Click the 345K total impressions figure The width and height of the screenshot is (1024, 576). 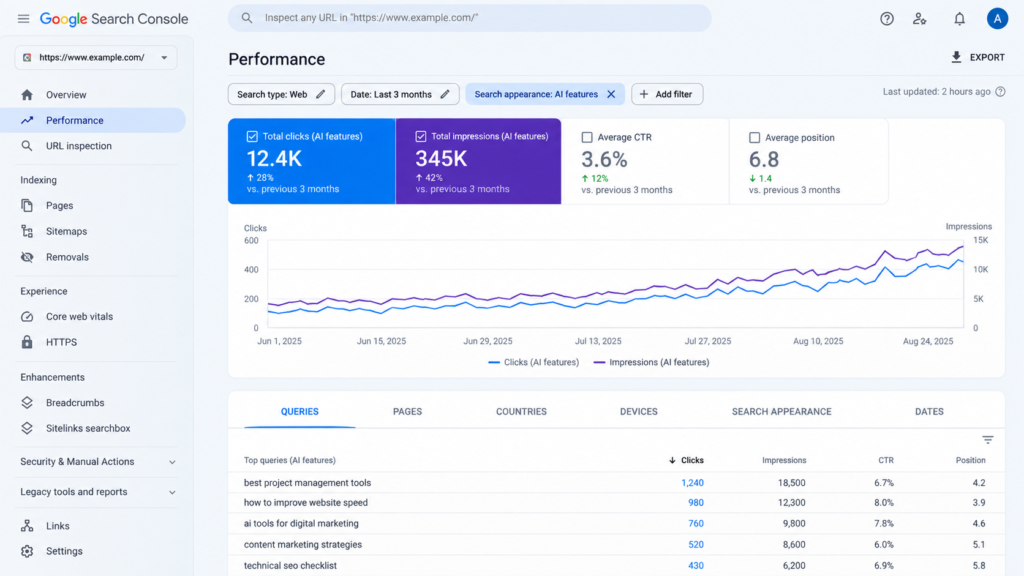(x=441, y=159)
